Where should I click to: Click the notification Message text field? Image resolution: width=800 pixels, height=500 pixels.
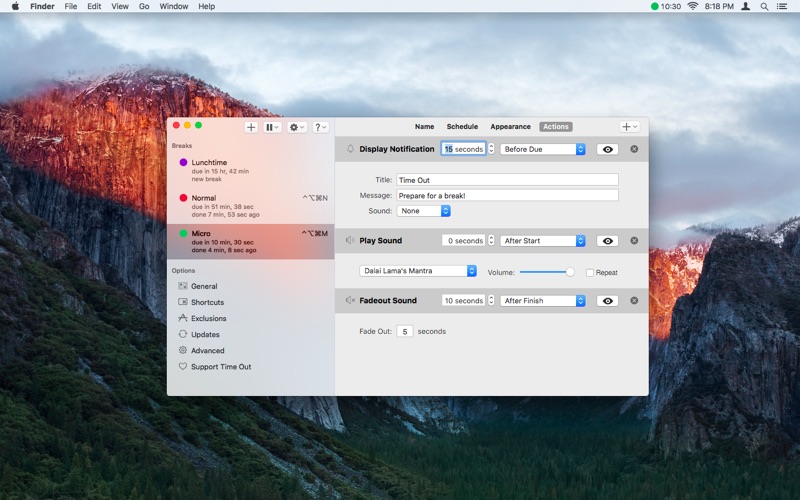click(507, 195)
